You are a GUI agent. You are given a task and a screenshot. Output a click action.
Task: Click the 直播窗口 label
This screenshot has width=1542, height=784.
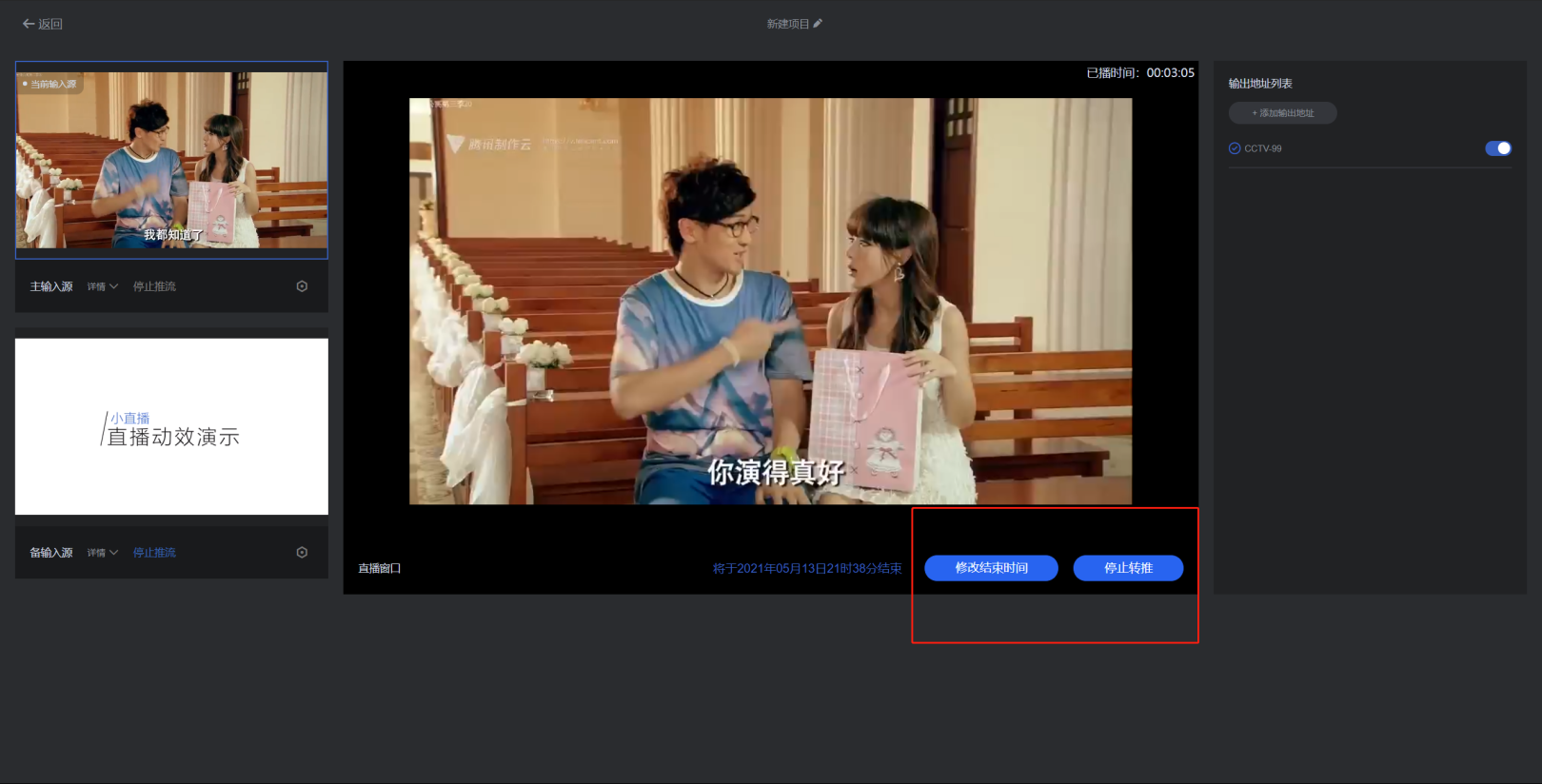[x=380, y=568]
